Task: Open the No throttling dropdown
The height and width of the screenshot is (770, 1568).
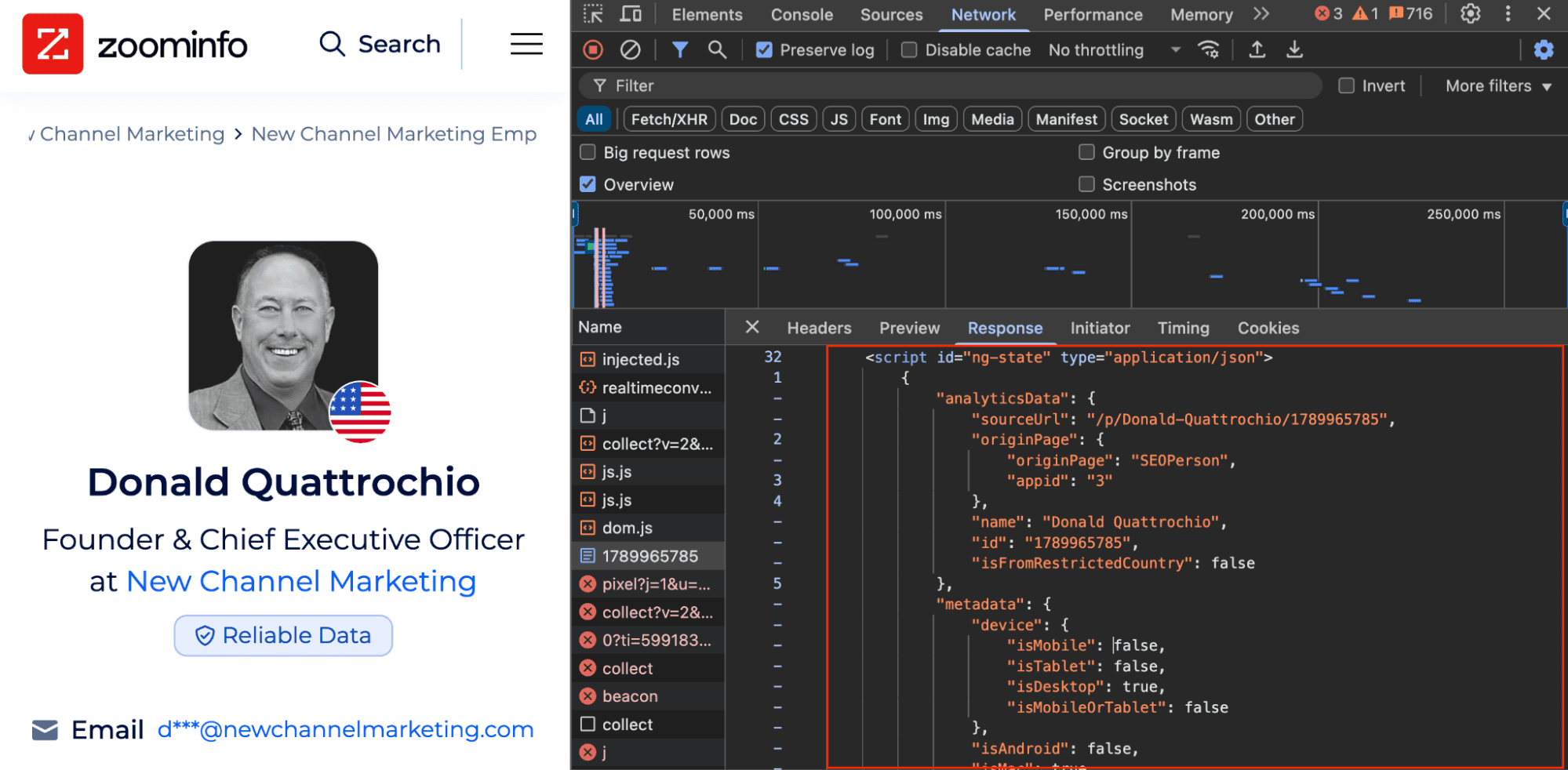Action: (1114, 50)
